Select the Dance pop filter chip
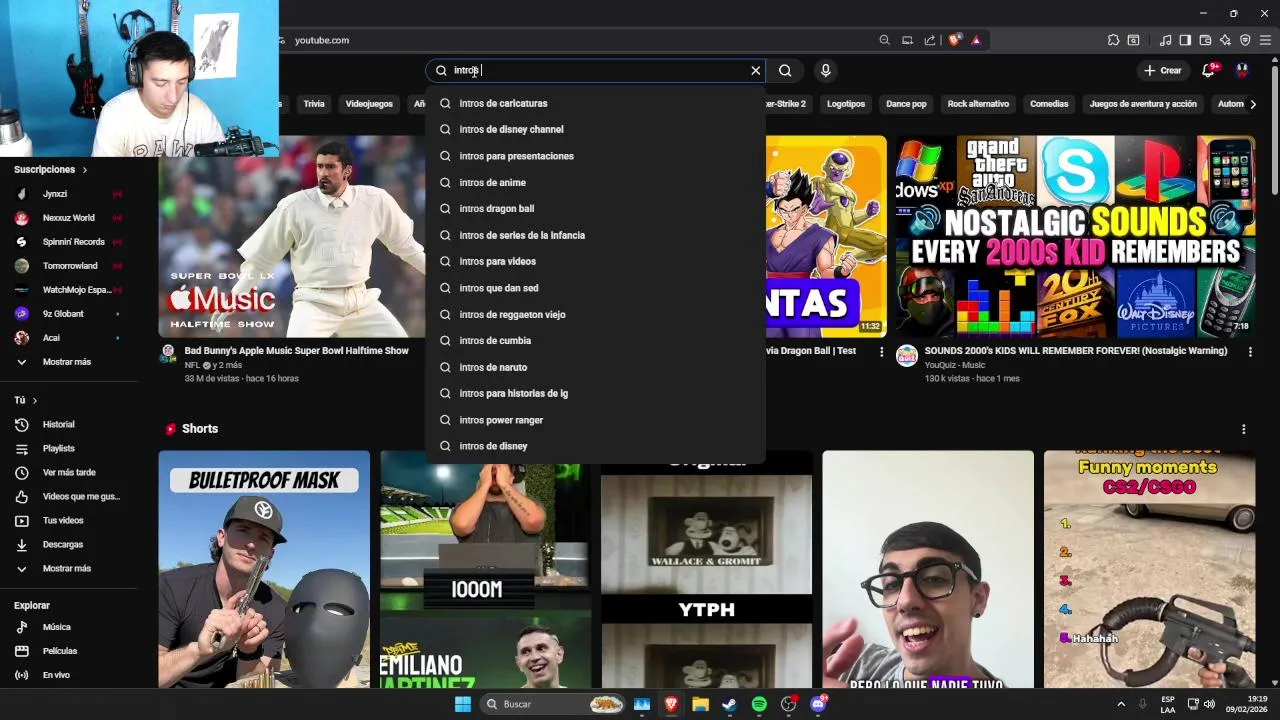The image size is (1280, 720). click(x=906, y=104)
